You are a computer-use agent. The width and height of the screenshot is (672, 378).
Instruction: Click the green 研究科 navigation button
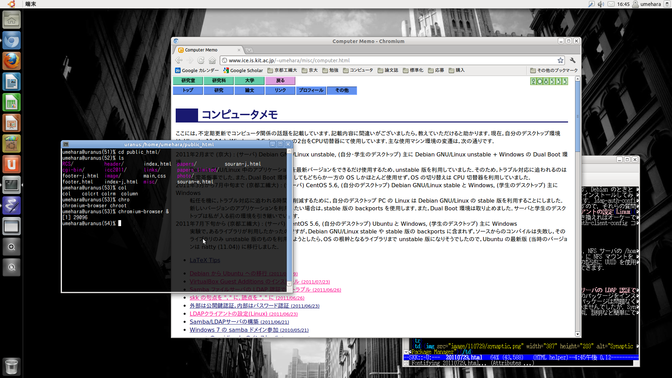click(x=219, y=81)
